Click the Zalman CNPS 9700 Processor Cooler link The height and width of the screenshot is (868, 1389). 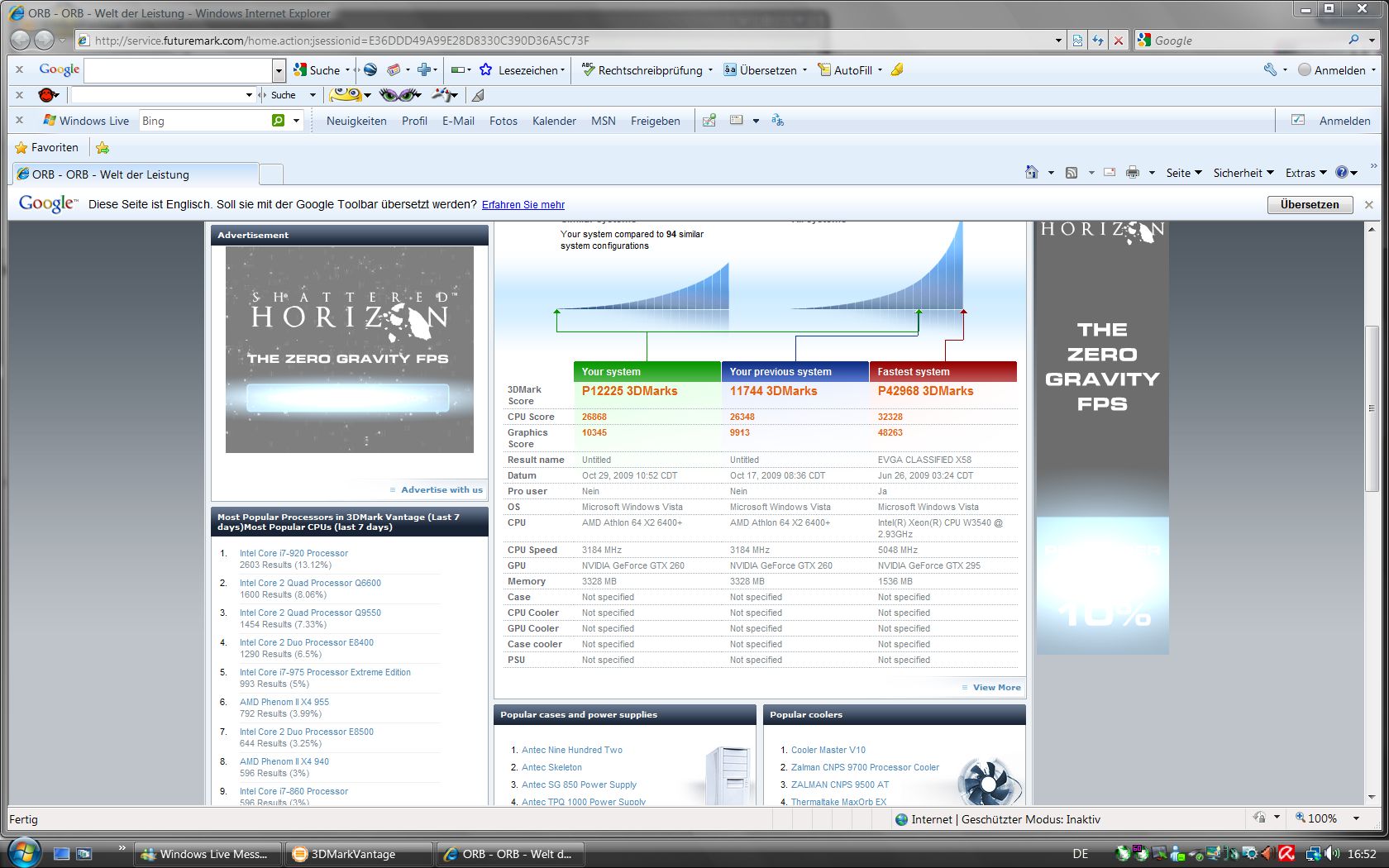pos(865,767)
